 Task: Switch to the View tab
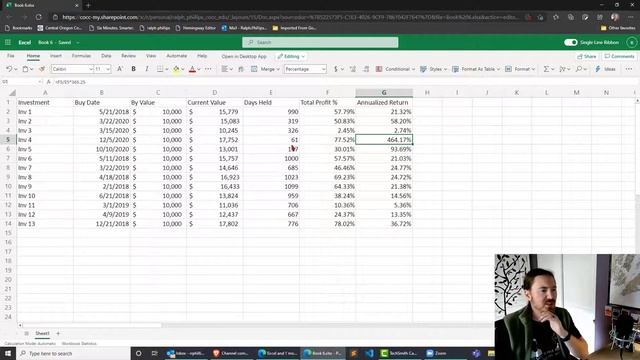click(x=151, y=56)
